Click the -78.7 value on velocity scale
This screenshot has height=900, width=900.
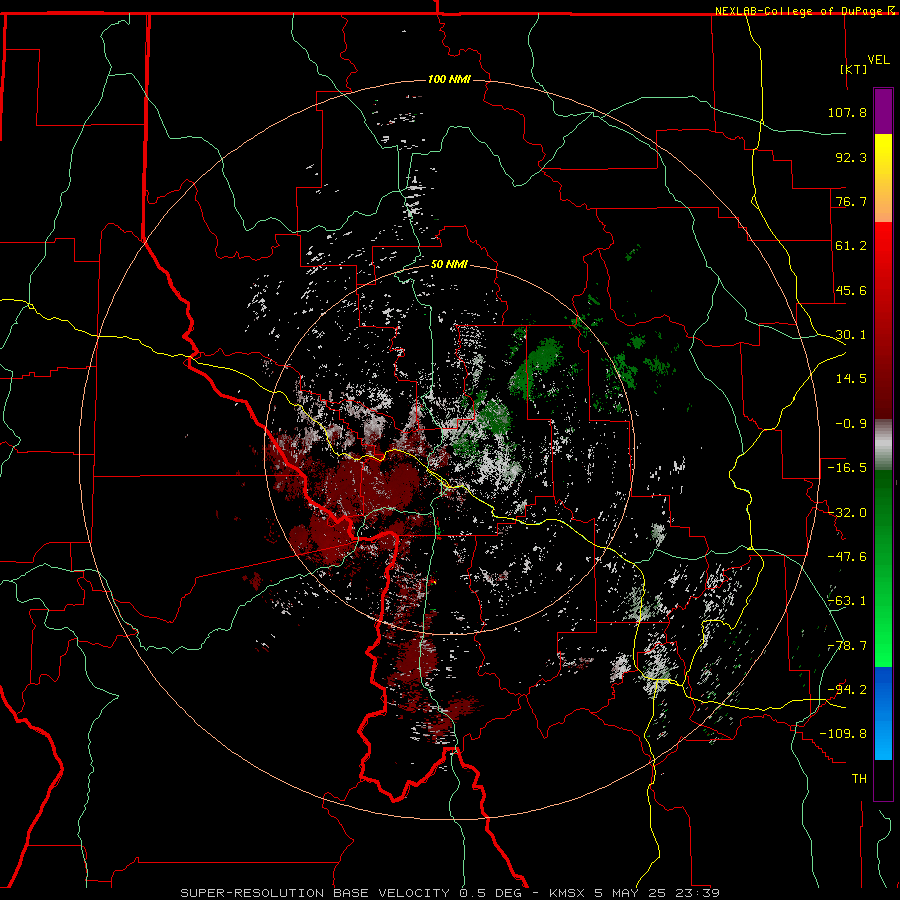pos(847,646)
